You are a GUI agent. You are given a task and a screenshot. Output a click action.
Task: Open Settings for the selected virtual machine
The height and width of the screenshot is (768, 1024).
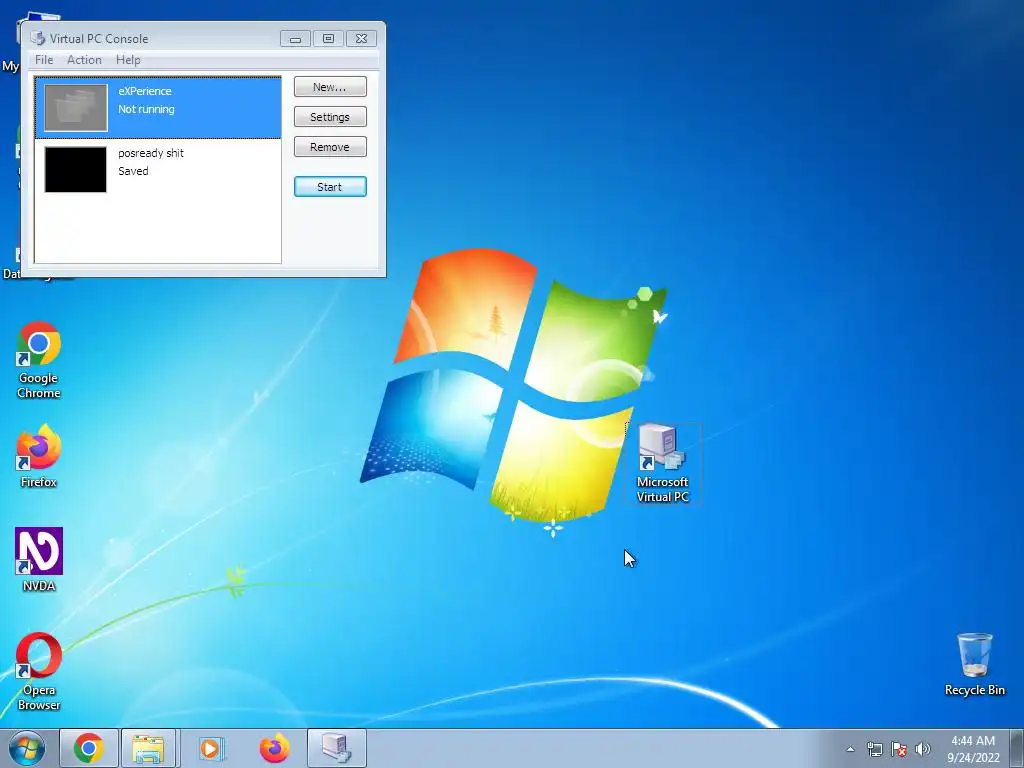click(330, 117)
